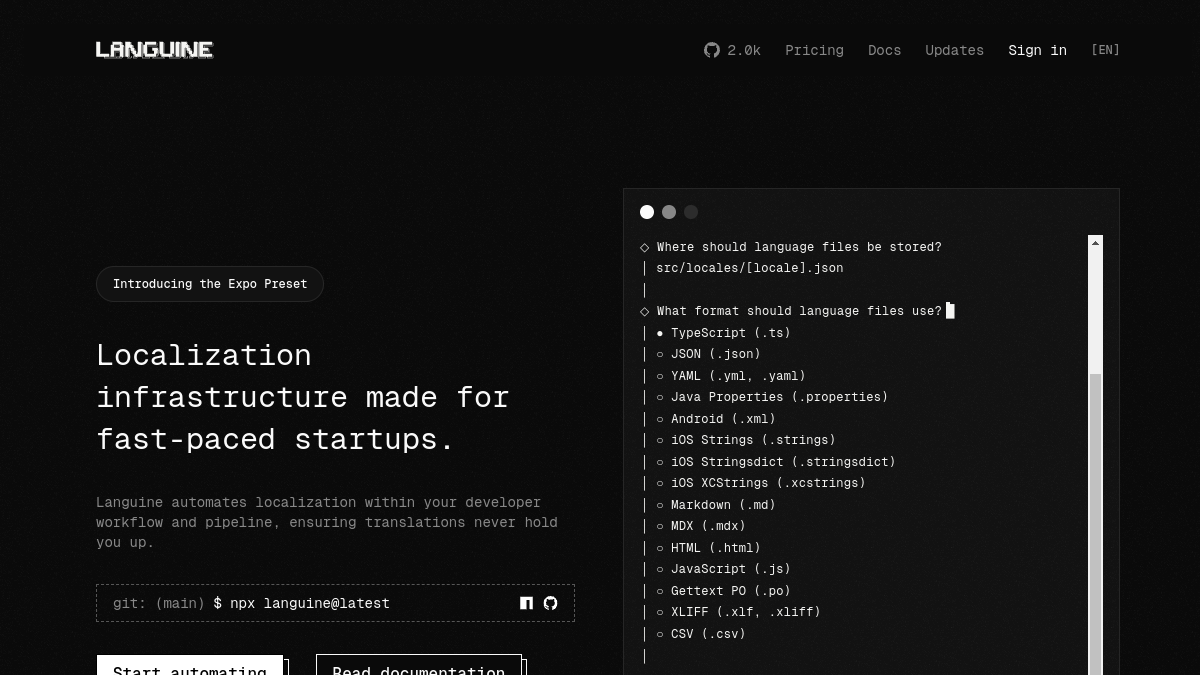This screenshot has height=675, width=1200.
Task: Click the Introducing the Expo Preset badge
Action: pyautogui.click(x=210, y=284)
